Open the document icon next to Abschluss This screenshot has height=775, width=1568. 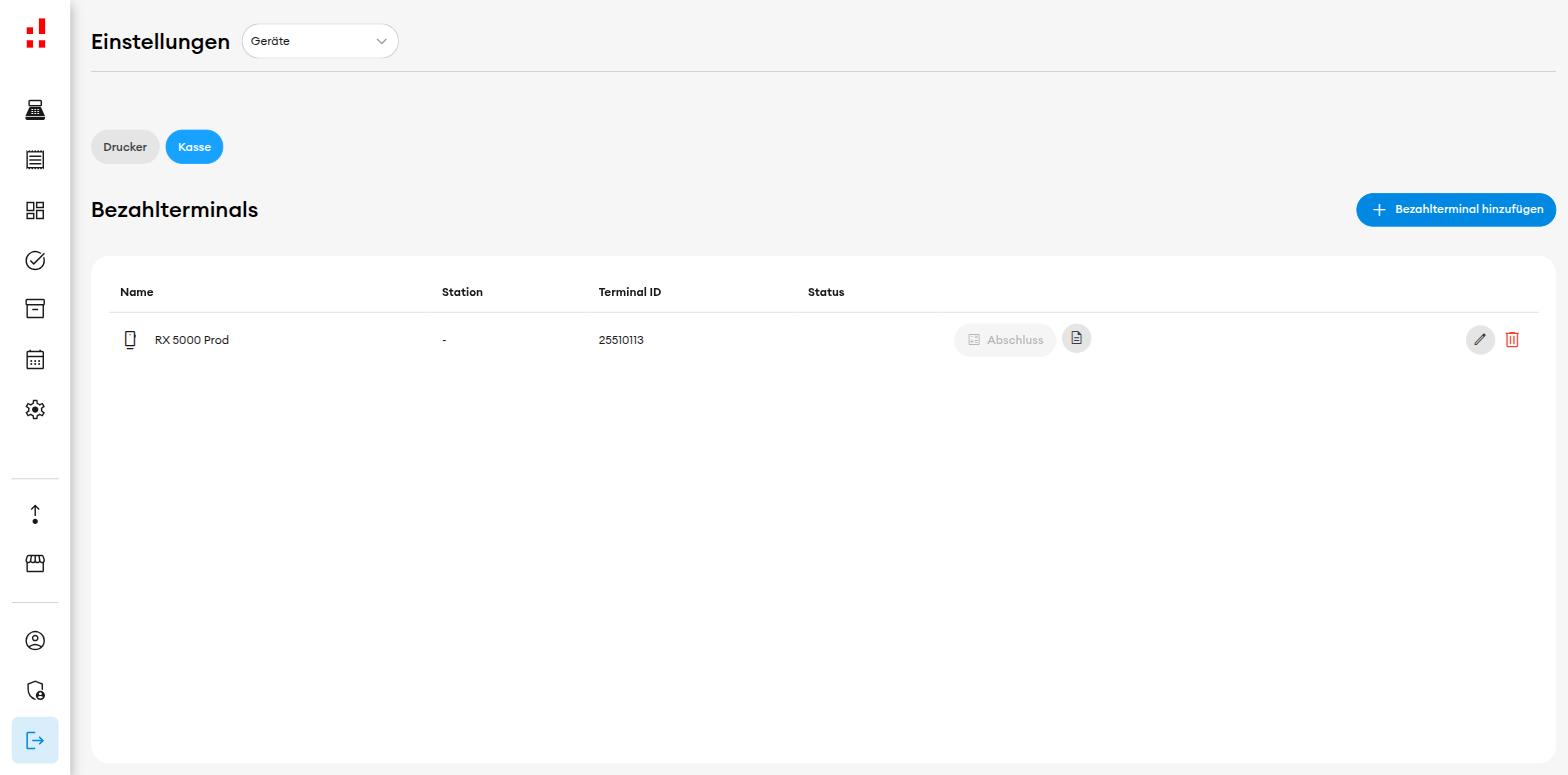[x=1076, y=338]
